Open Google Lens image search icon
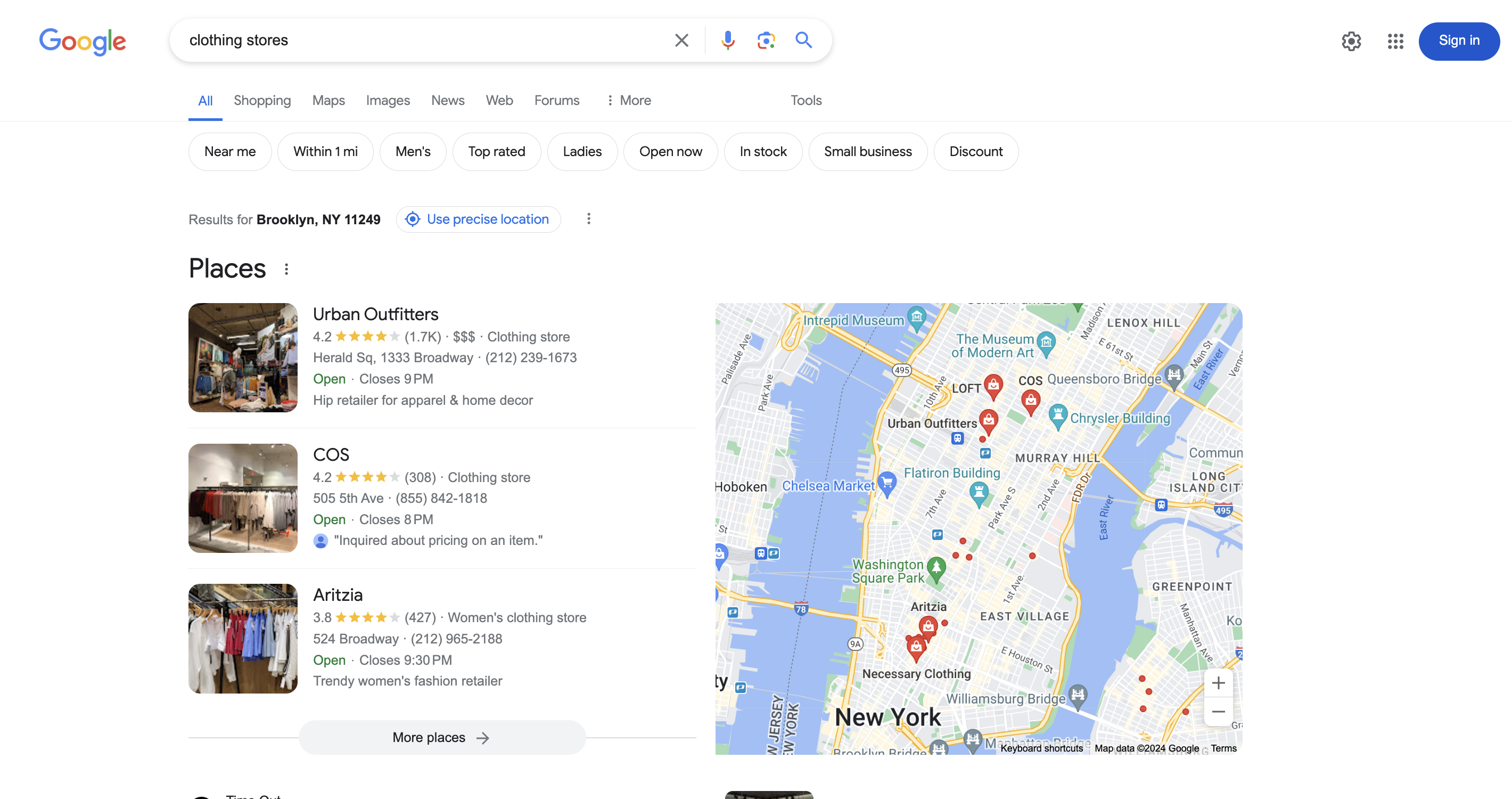Screen dimensions: 1512x799 pos(766,40)
